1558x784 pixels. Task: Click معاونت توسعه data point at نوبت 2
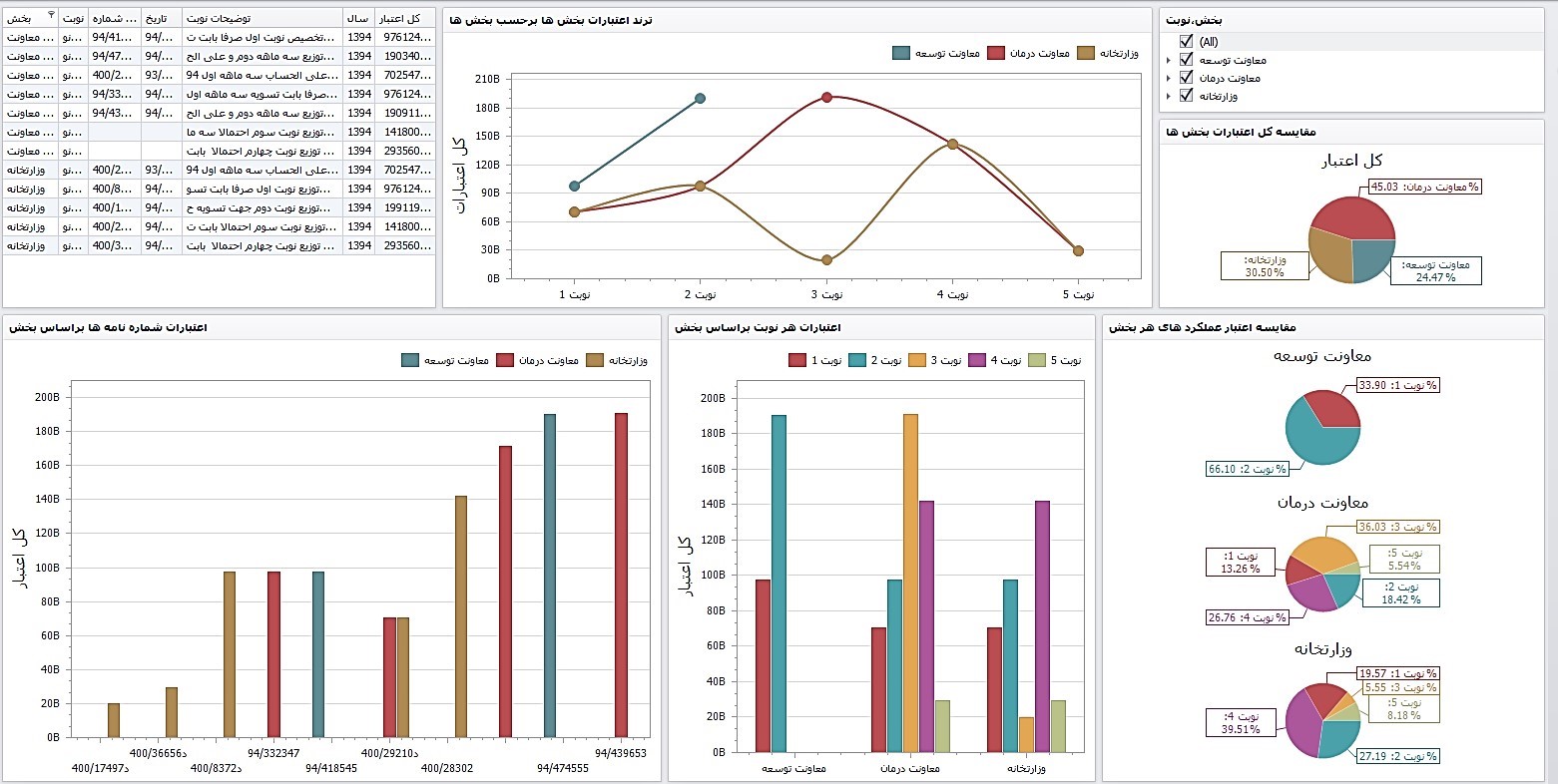point(700,98)
